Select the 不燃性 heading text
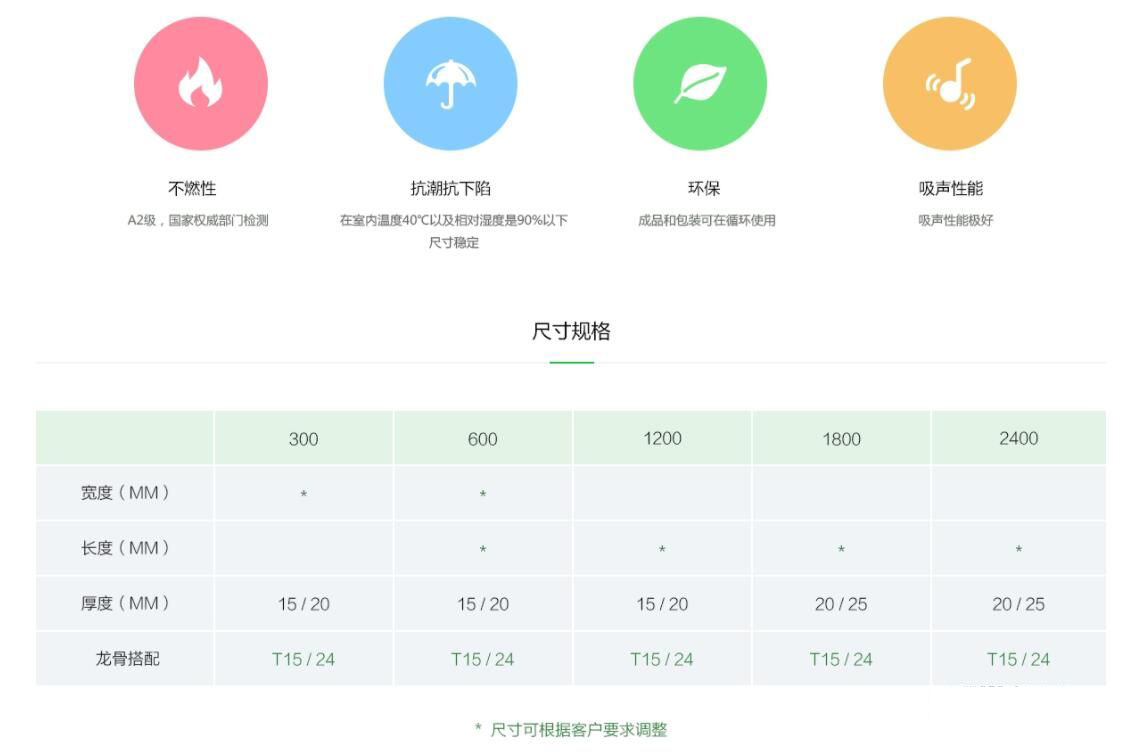 tap(192, 188)
